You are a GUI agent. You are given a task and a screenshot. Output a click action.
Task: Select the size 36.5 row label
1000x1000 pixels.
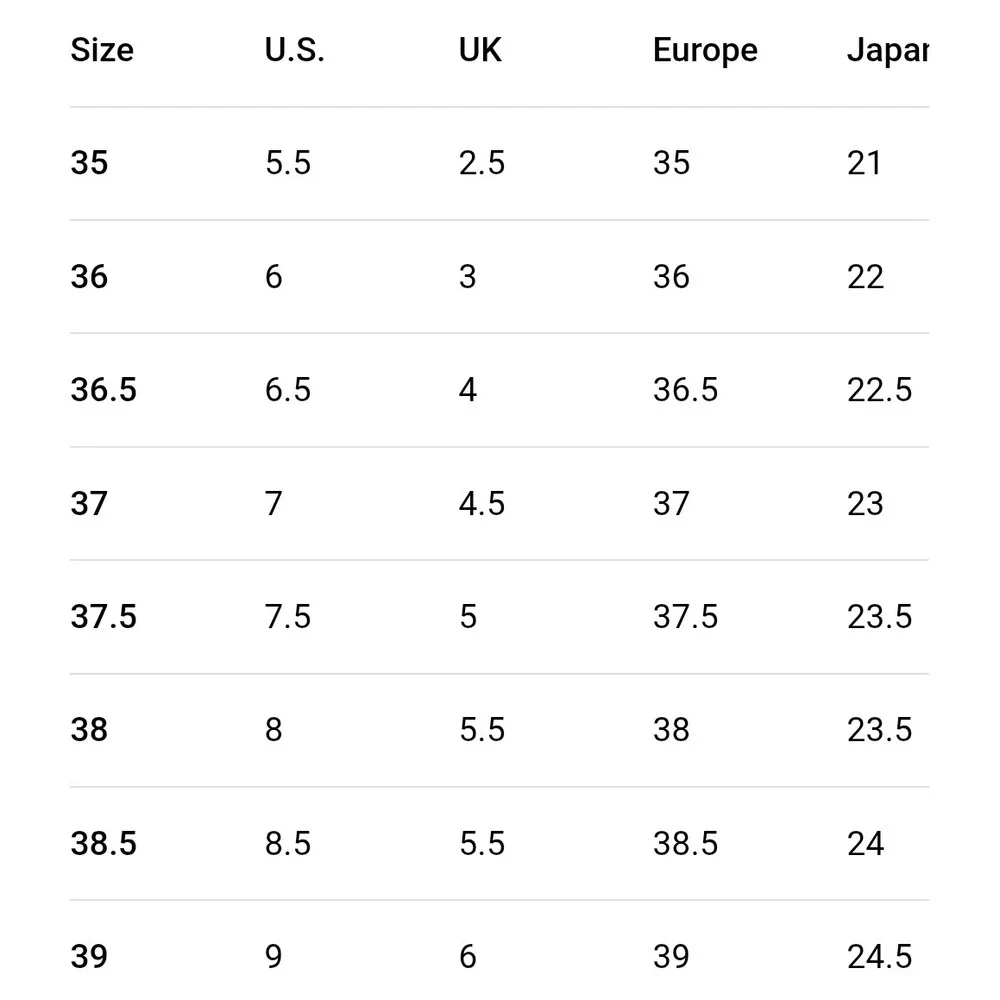point(103,390)
